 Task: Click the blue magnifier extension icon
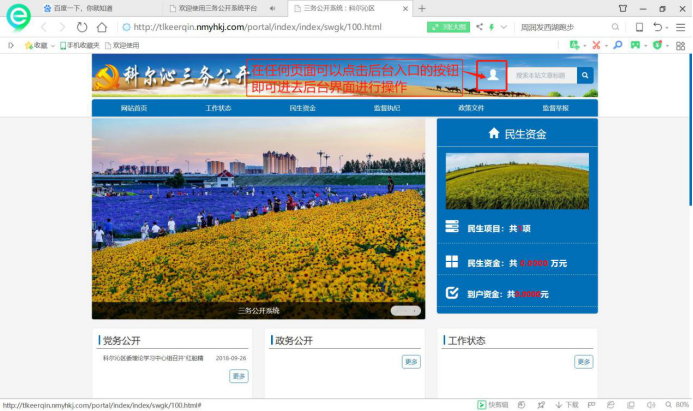(618, 45)
